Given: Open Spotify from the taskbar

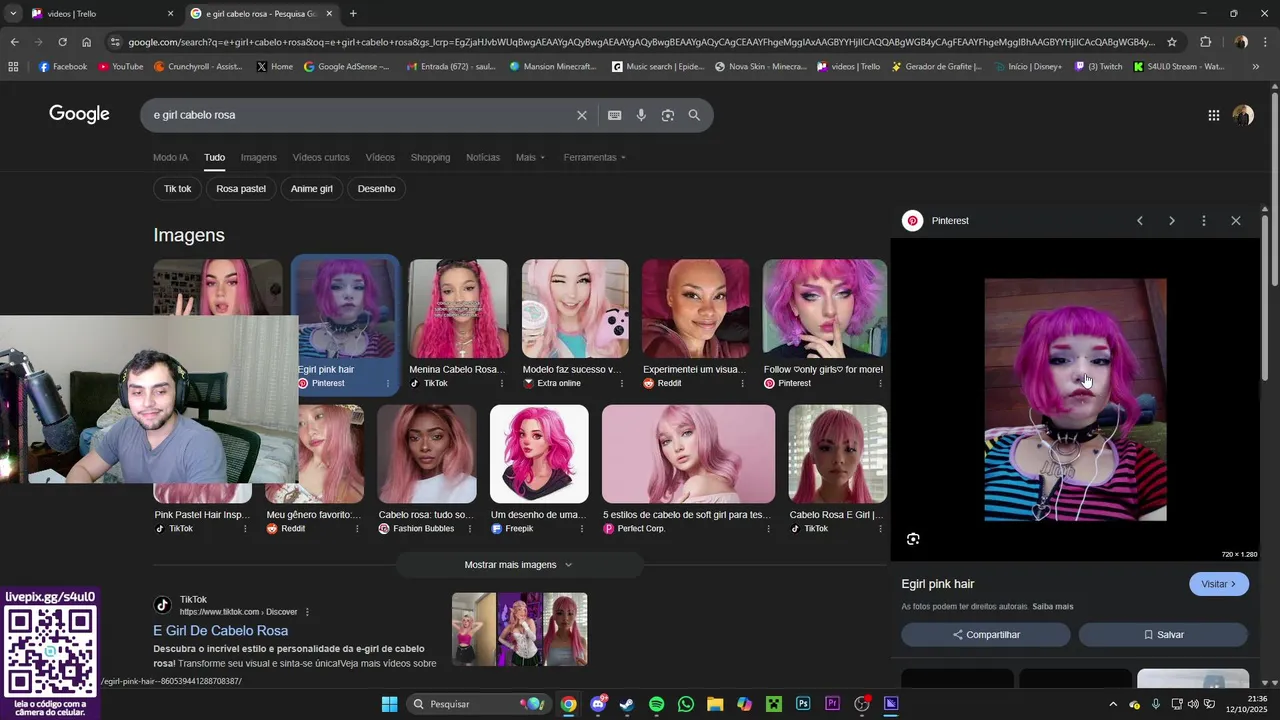Looking at the screenshot, I should click(656, 704).
